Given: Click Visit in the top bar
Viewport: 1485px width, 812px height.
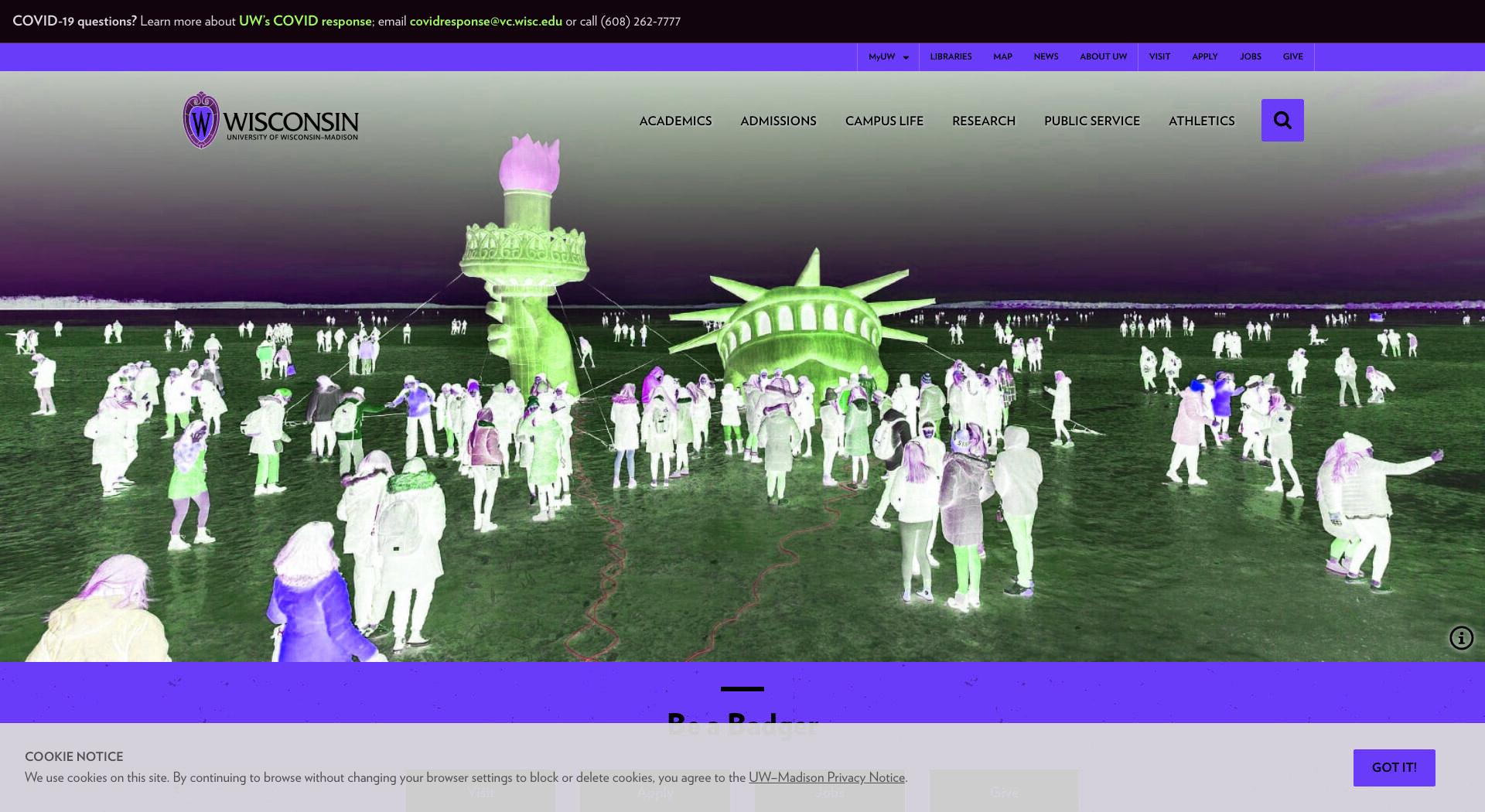Looking at the screenshot, I should tap(1159, 56).
